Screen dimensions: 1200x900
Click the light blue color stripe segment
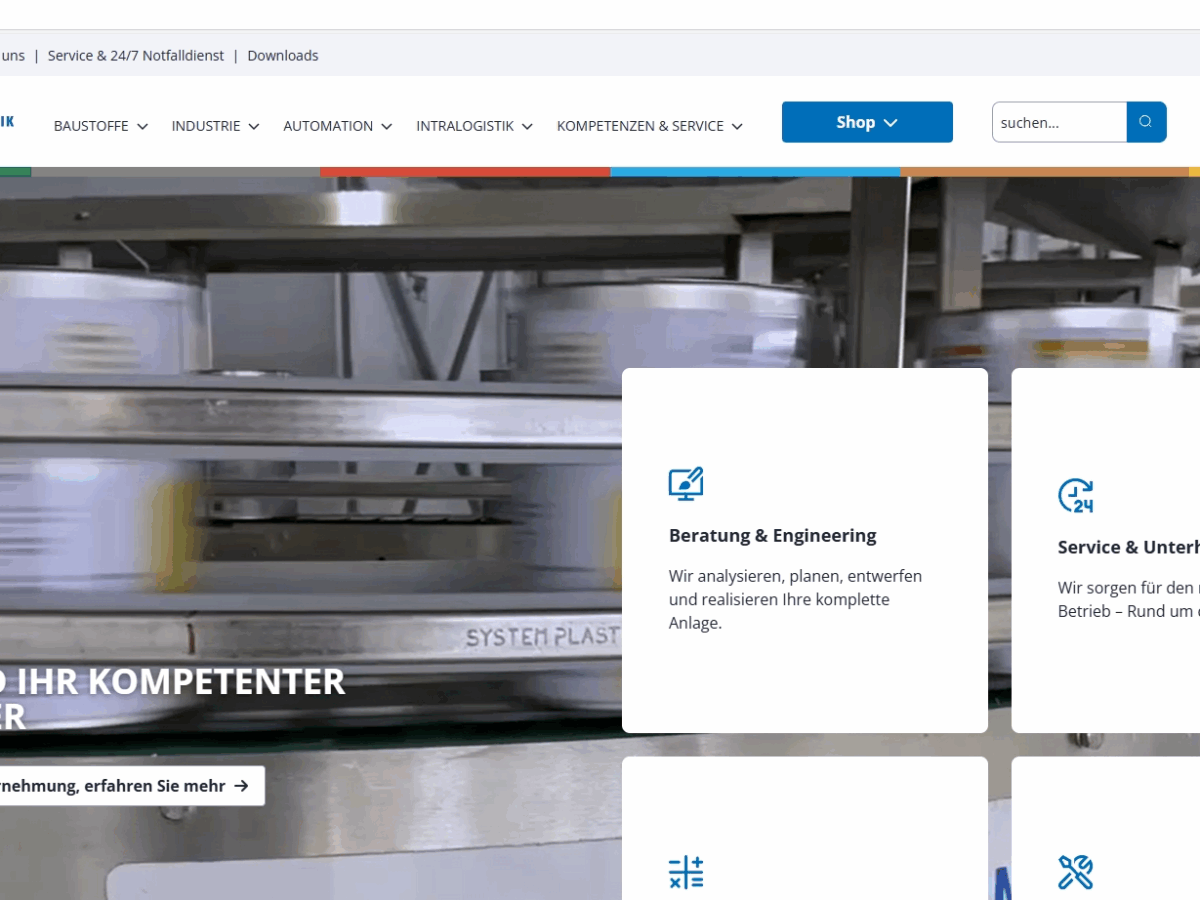(755, 172)
